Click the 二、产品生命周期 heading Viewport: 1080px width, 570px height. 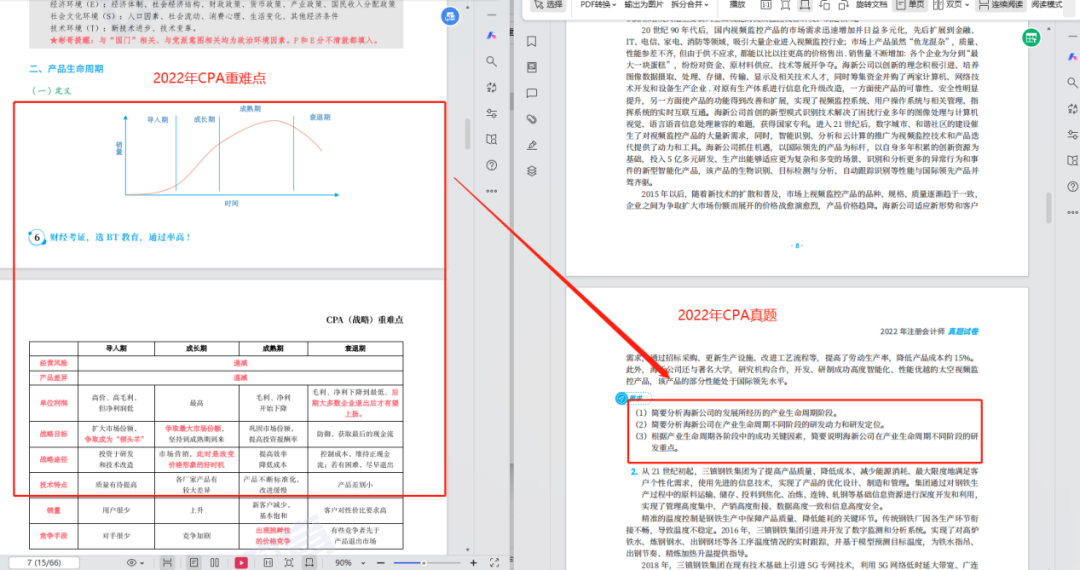coord(66,69)
